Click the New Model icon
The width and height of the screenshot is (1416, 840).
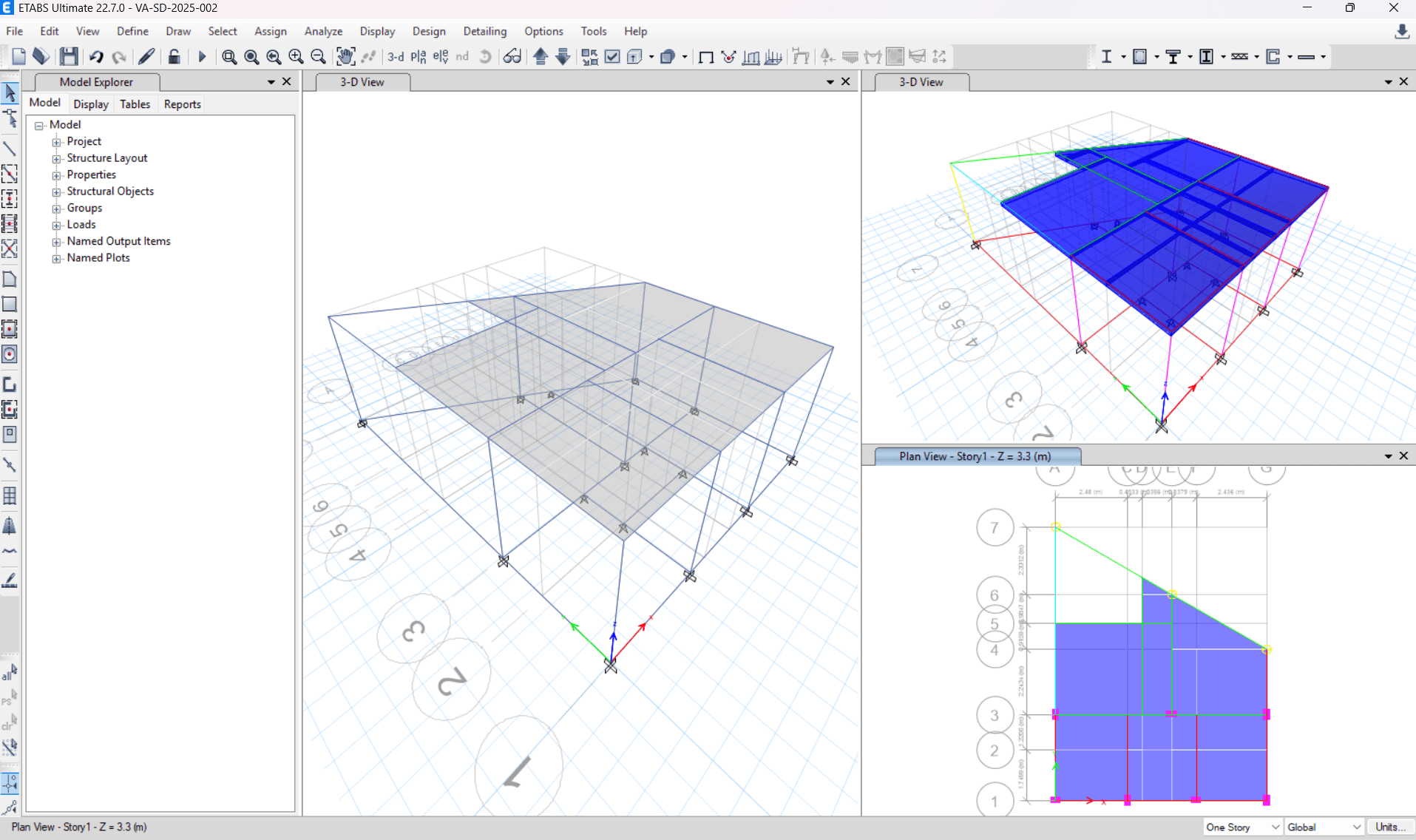[18, 56]
